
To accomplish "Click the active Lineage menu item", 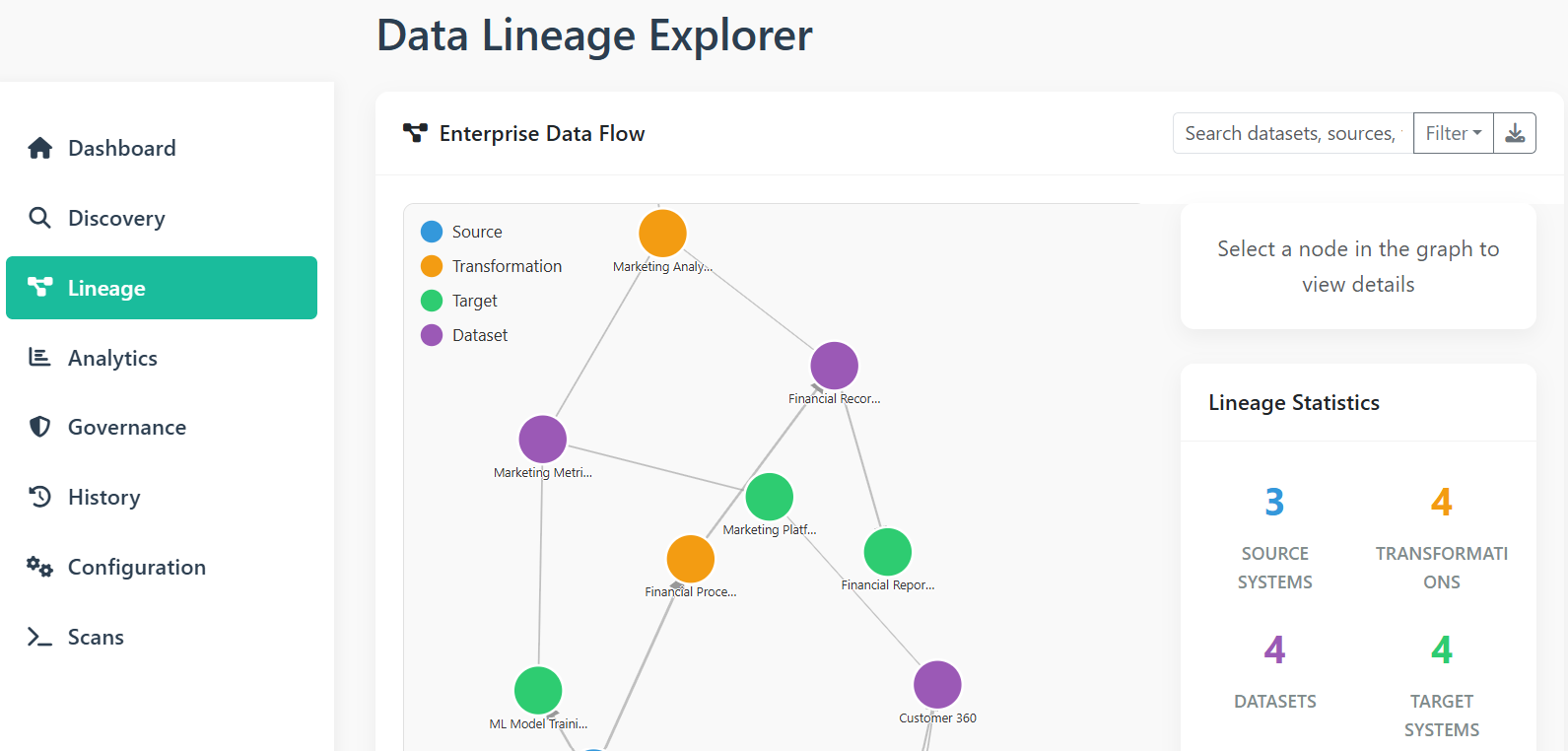I will coord(162,288).
